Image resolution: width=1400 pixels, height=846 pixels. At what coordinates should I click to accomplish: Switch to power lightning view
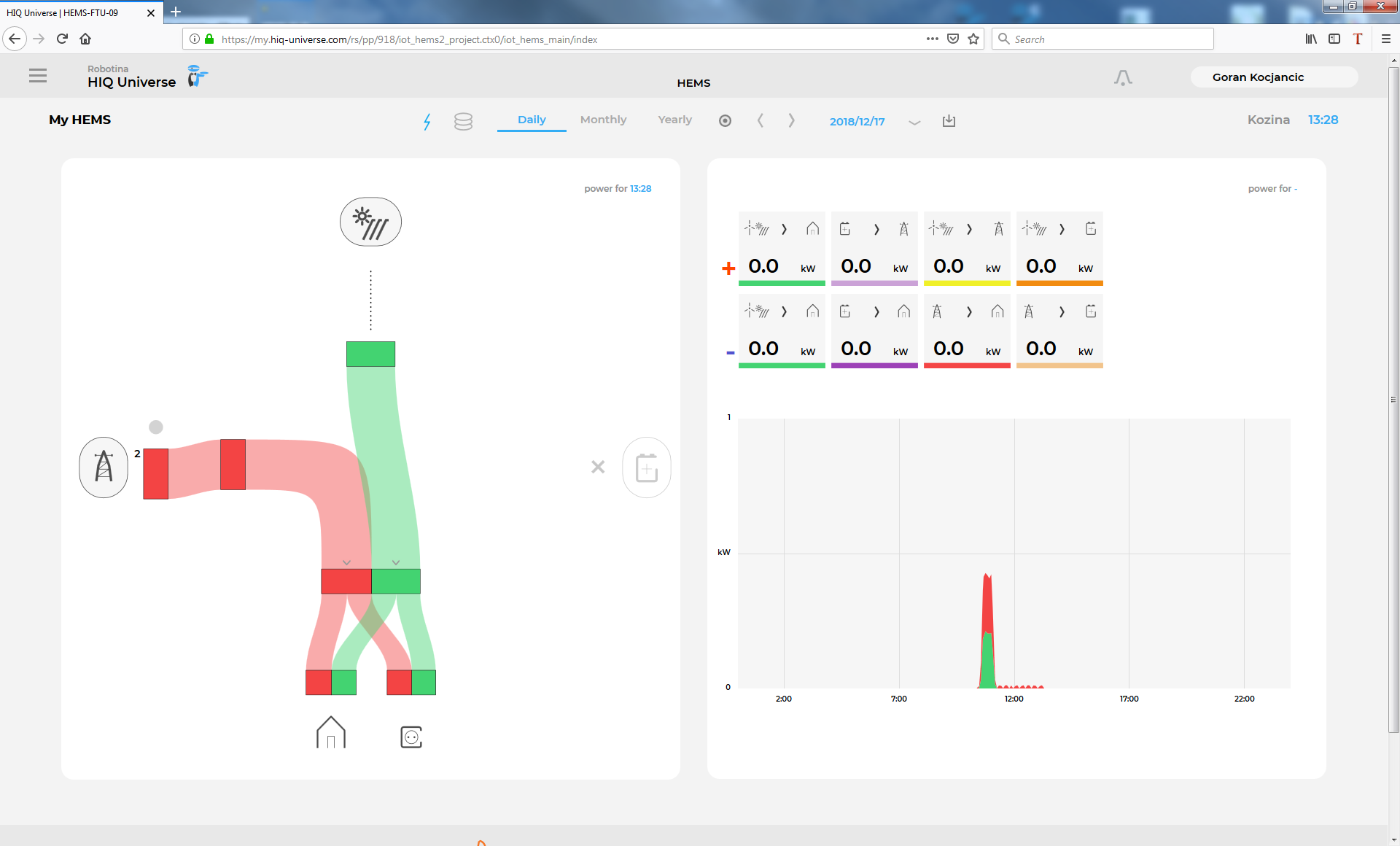click(x=427, y=121)
